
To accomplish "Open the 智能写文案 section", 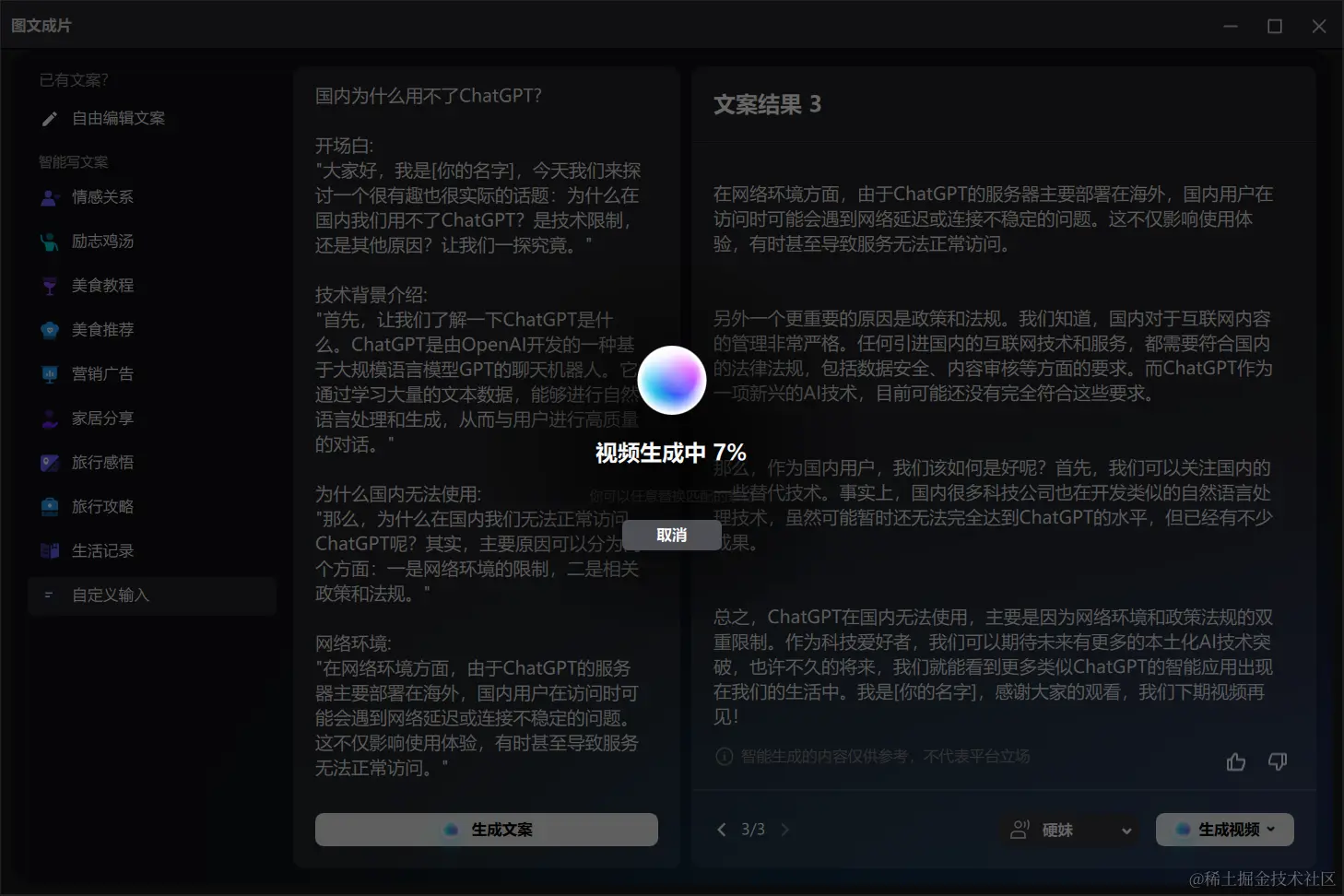I will pyautogui.click(x=73, y=161).
